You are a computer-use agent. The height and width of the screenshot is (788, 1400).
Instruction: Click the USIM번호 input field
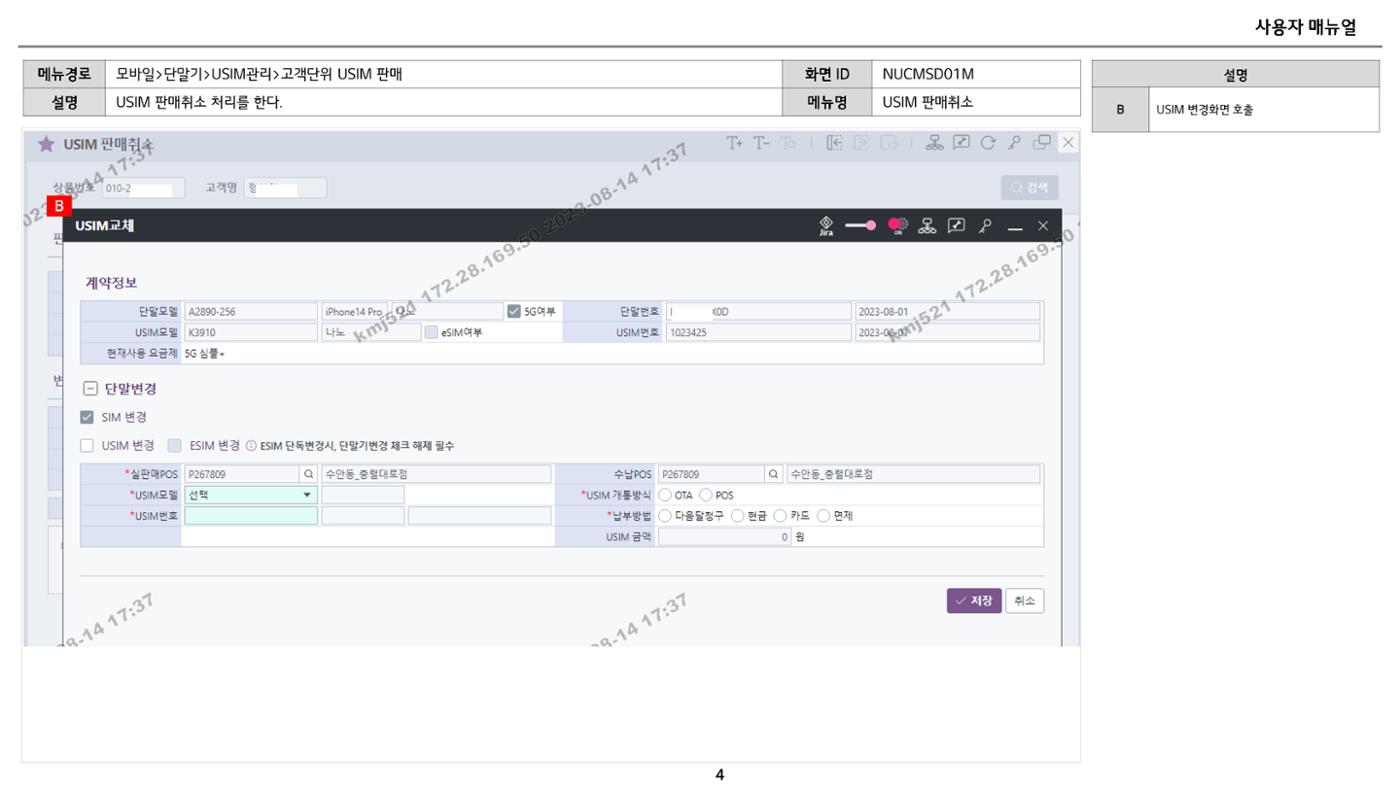pyautogui.click(x=251, y=516)
